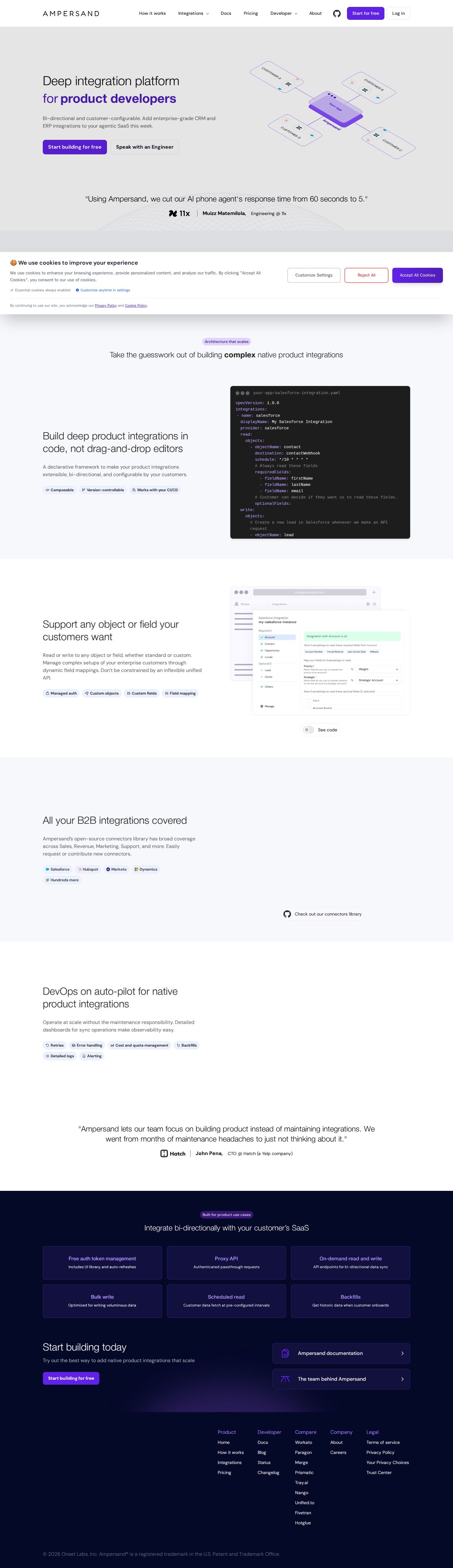Image resolution: width=453 pixels, height=1568 pixels.
Task: Open Ampersand documentation via its chevron arrow
Action: 402,1353
